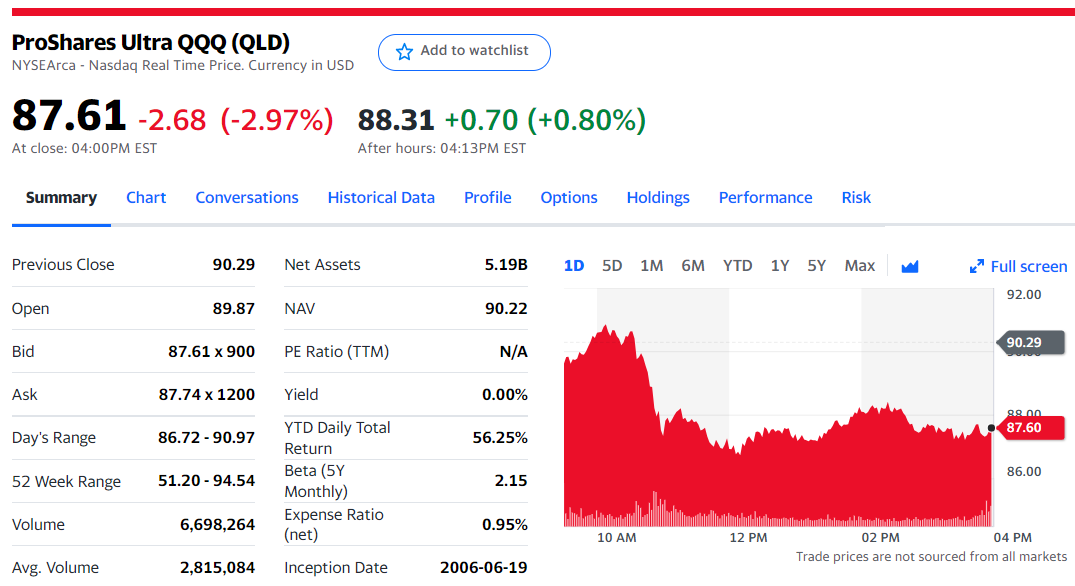Screen dimensions: 1075x586
Task: Click the closing price 87.61
Action: pos(69,115)
